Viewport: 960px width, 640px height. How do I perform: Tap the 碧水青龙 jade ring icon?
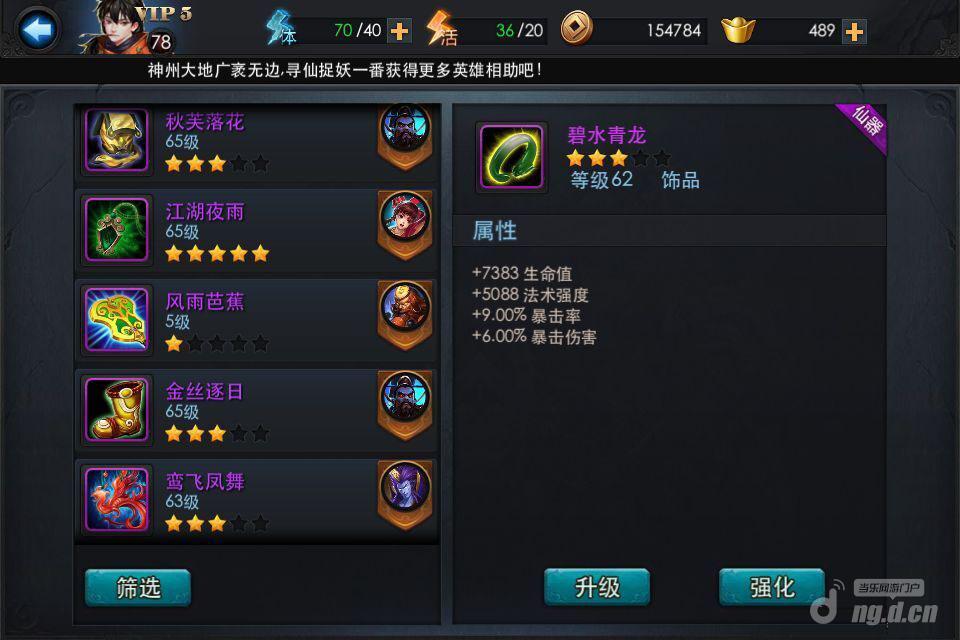click(x=511, y=157)
